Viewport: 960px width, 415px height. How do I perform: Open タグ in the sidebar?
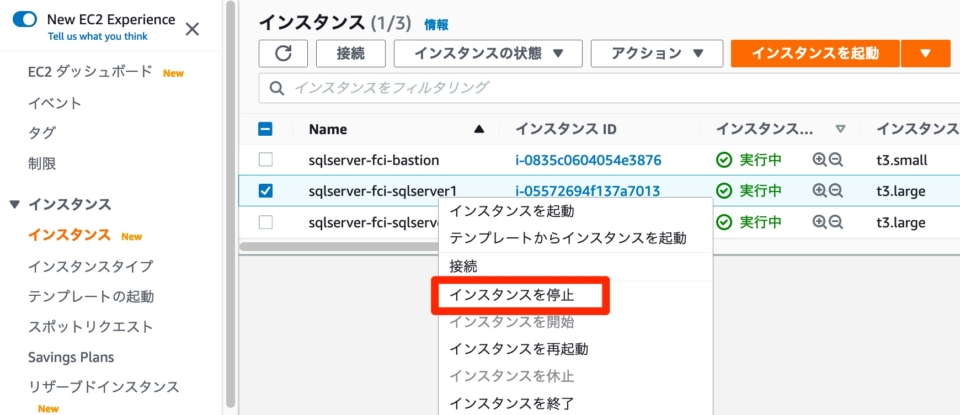point(42,133)
